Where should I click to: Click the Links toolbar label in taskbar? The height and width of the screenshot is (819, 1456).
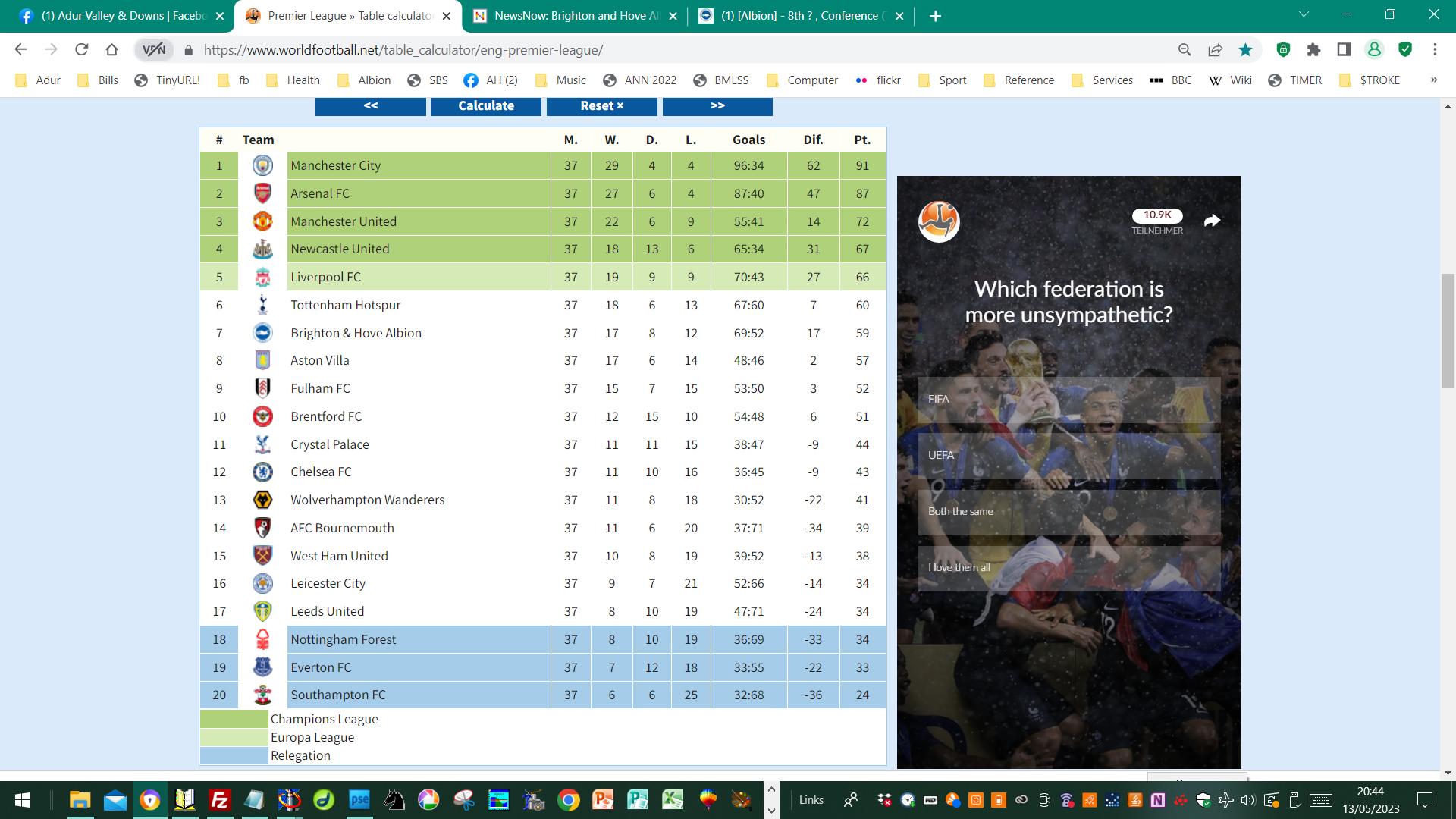tap(811, 800)
